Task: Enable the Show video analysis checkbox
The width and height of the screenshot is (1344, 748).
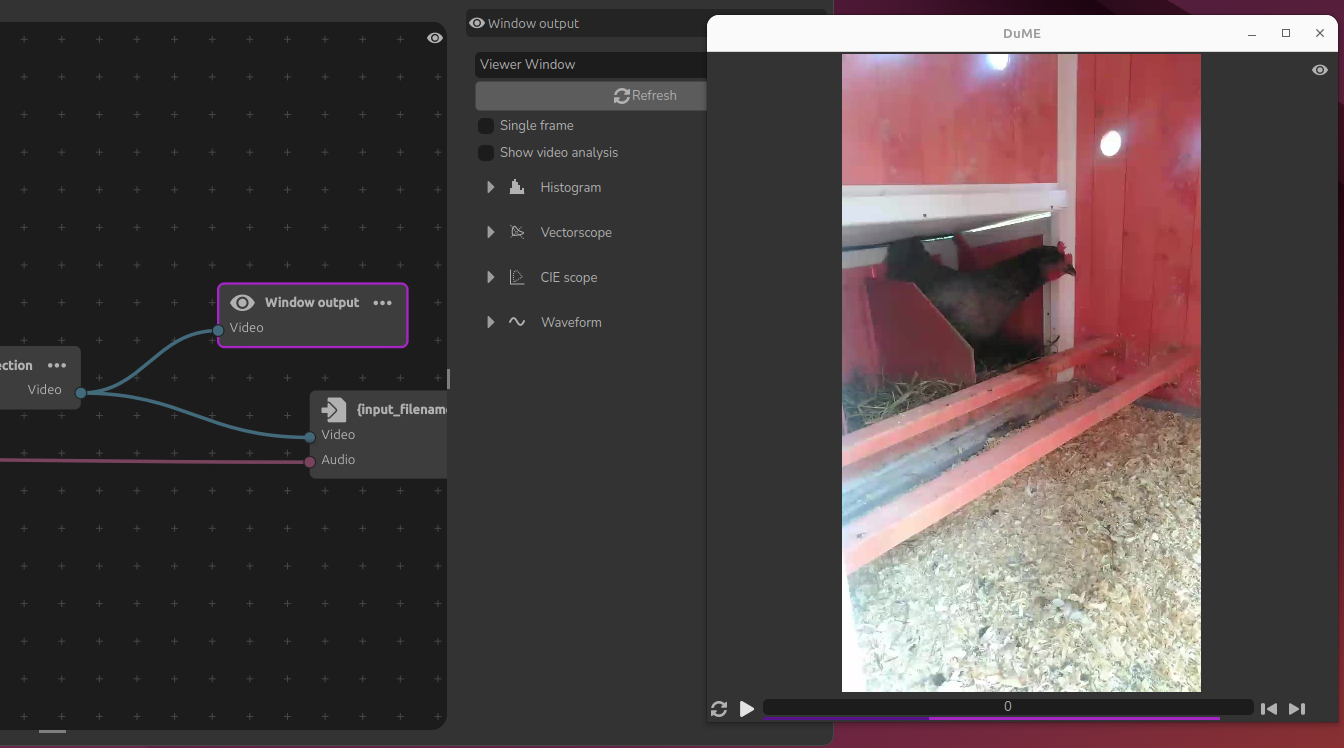Action: click(x=486, y=153)
